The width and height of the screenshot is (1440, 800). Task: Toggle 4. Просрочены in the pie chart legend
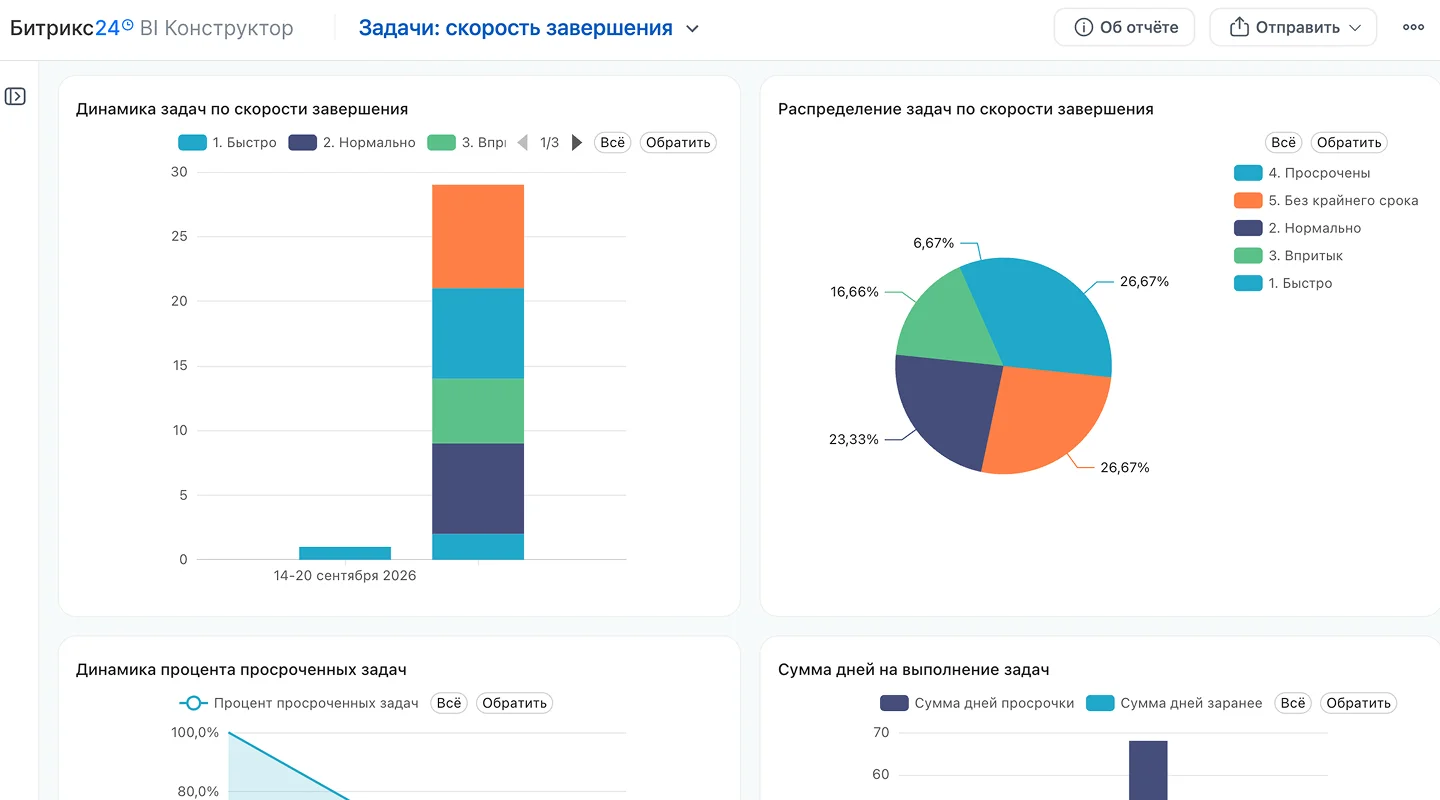[x=1302, y=173]
